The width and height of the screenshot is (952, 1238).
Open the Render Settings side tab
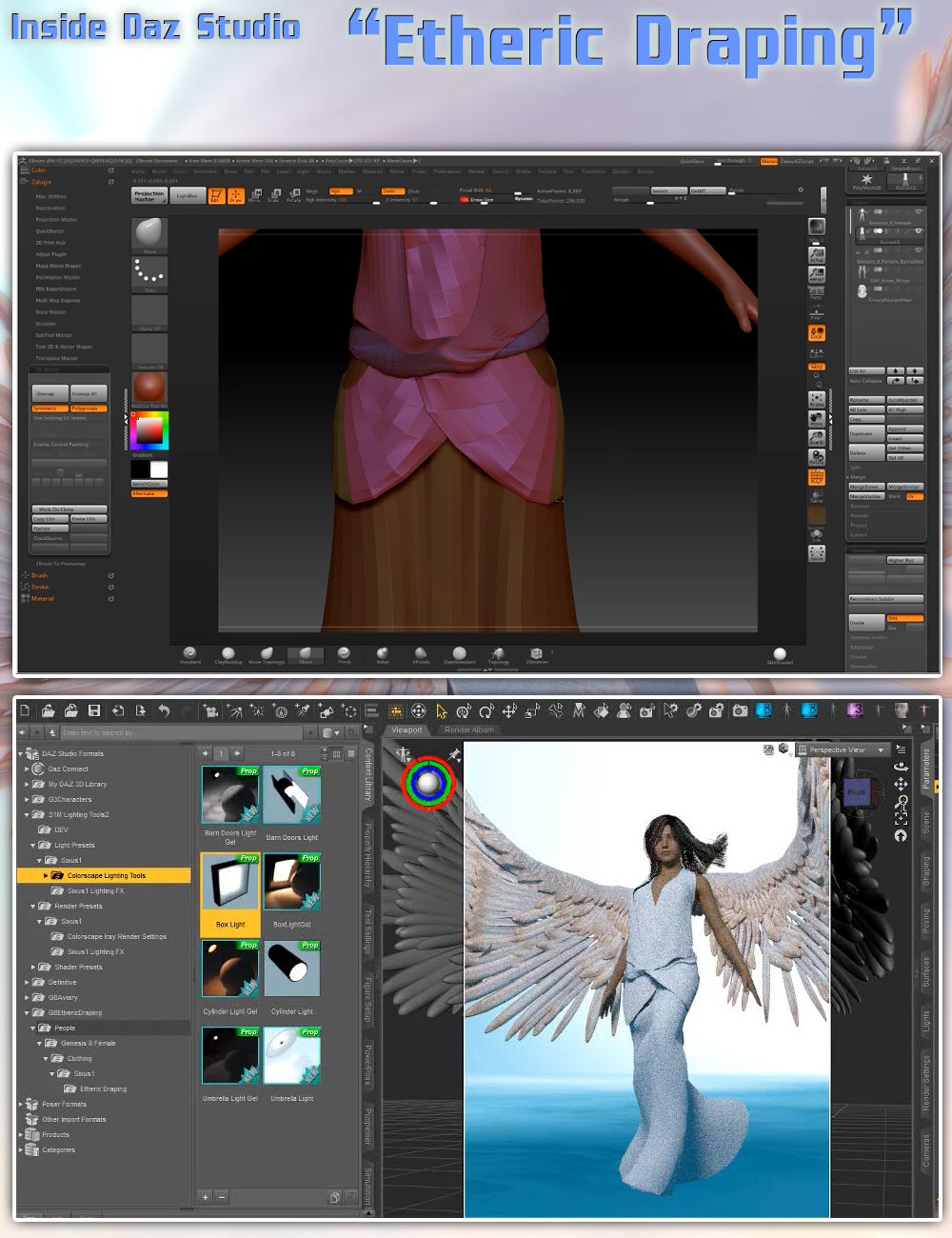click(925, 1083)
